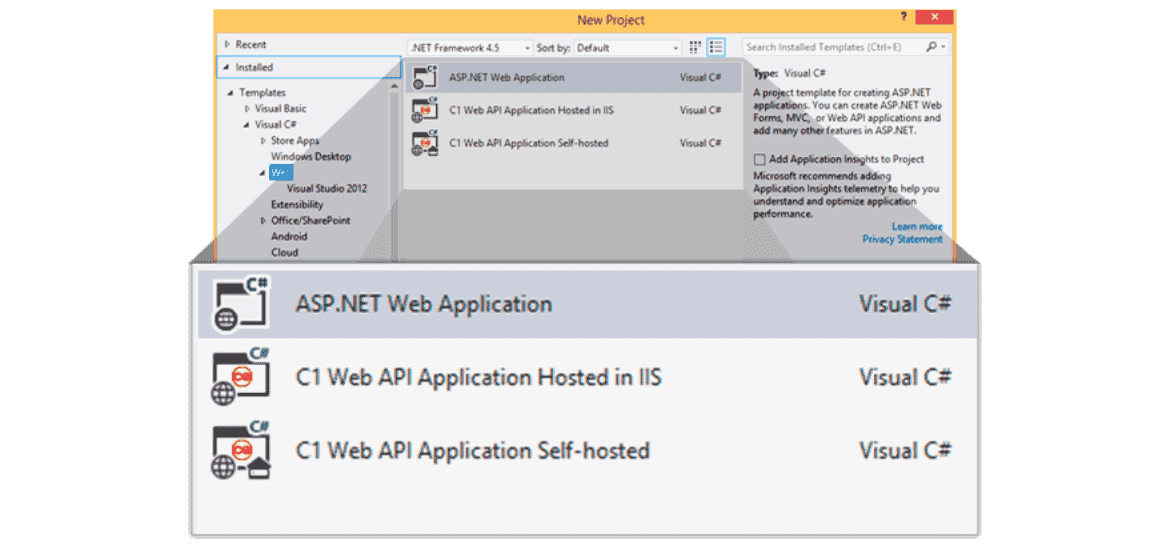Expand the Recent section
The image size is (1170, 550).
(227, 45)
